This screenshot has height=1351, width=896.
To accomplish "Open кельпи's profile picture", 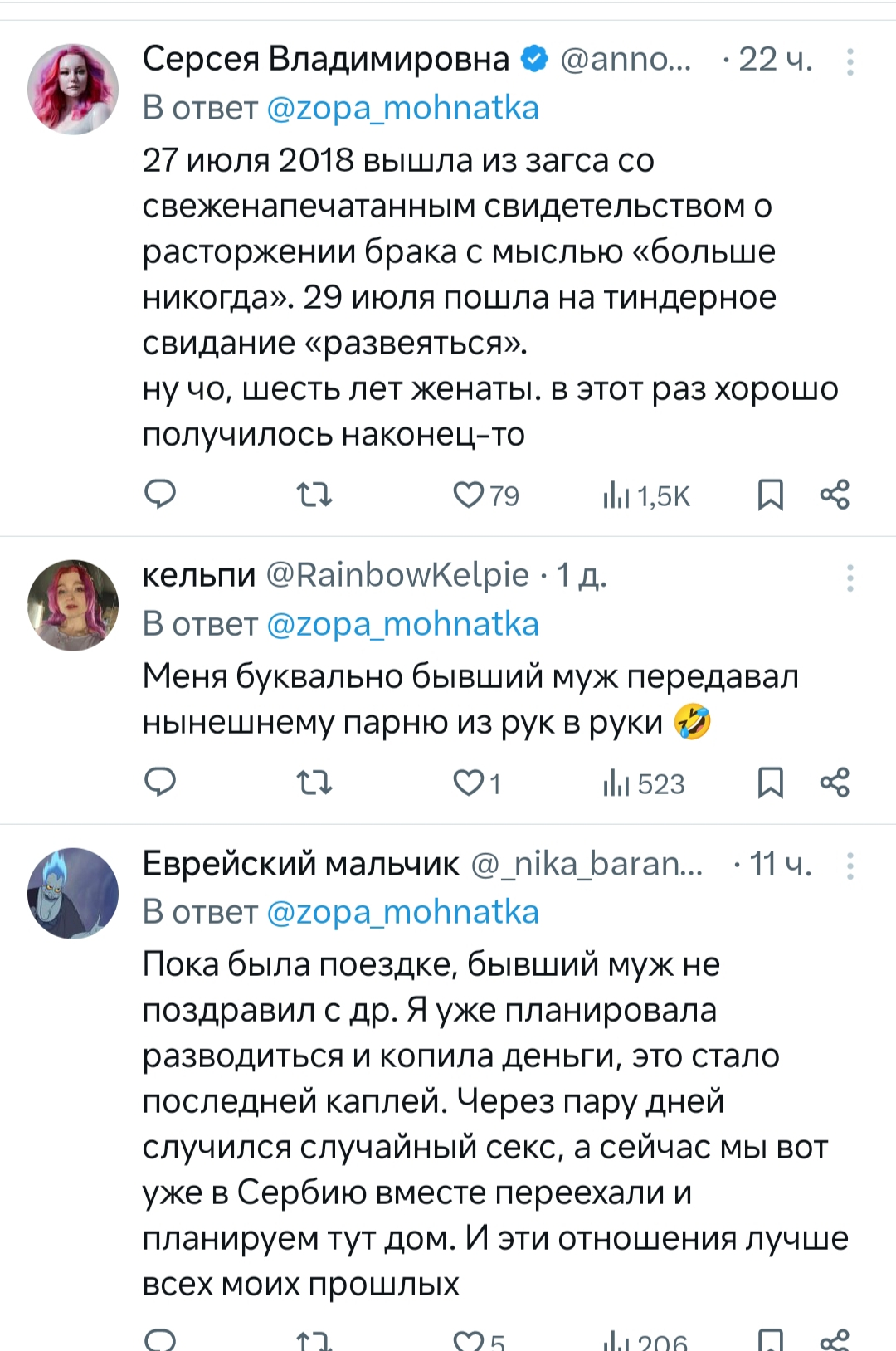I will pyautogui.click(x=73, y=606).
